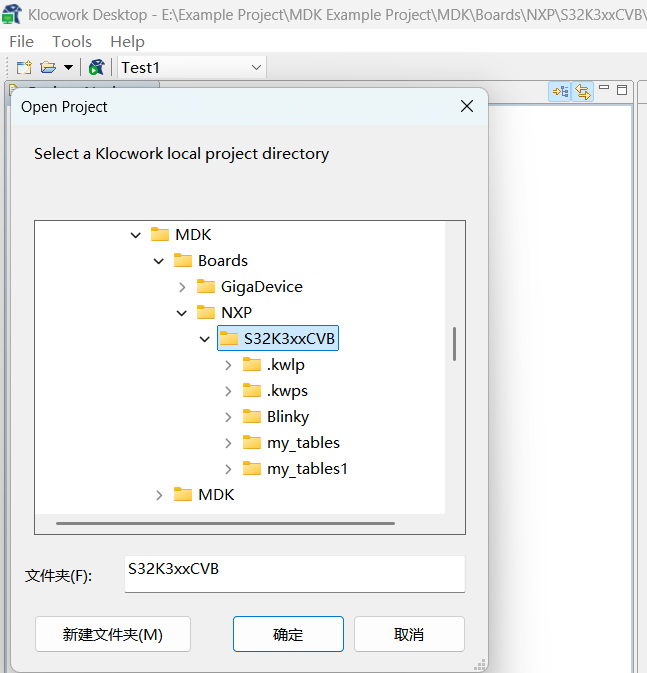Expand the lower MDK folder chevron
Image resolution: width=647 pixels, height=673 pixels.
(x=159, y=495)
